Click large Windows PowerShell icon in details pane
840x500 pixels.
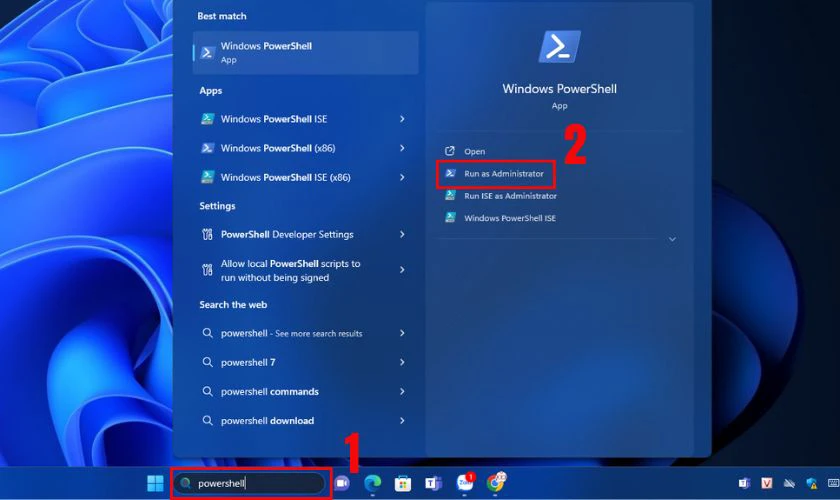559,47
